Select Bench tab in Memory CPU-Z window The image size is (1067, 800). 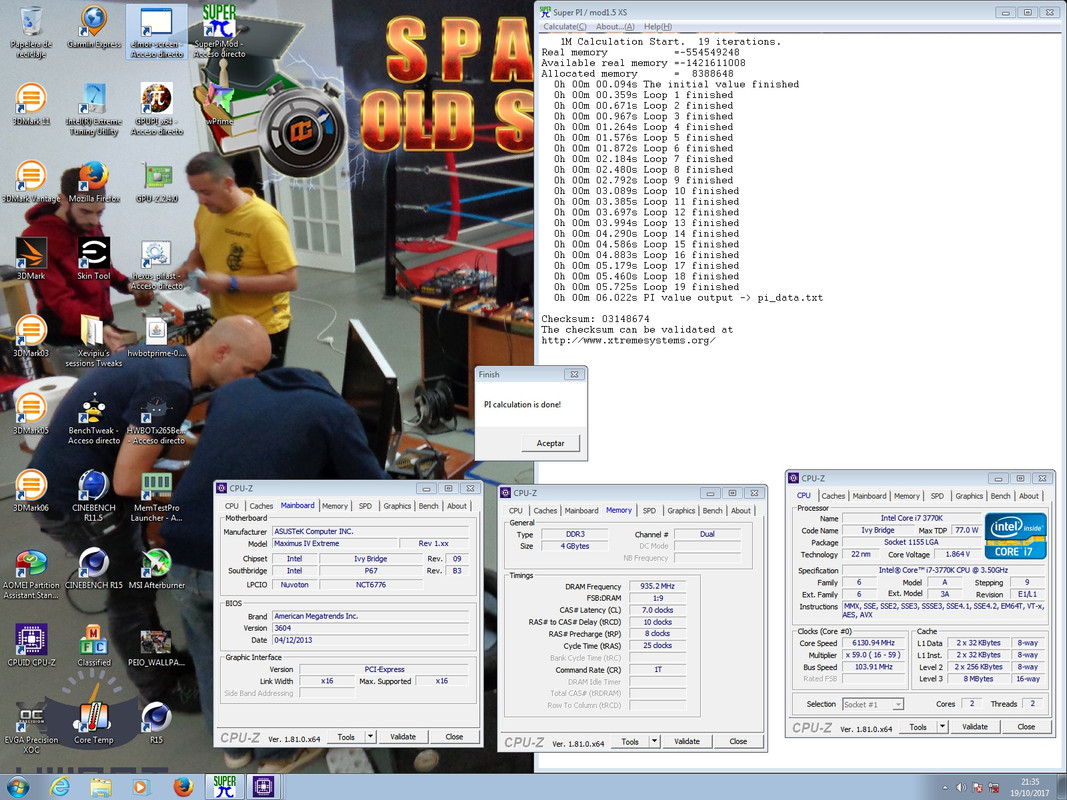(712, 511)
